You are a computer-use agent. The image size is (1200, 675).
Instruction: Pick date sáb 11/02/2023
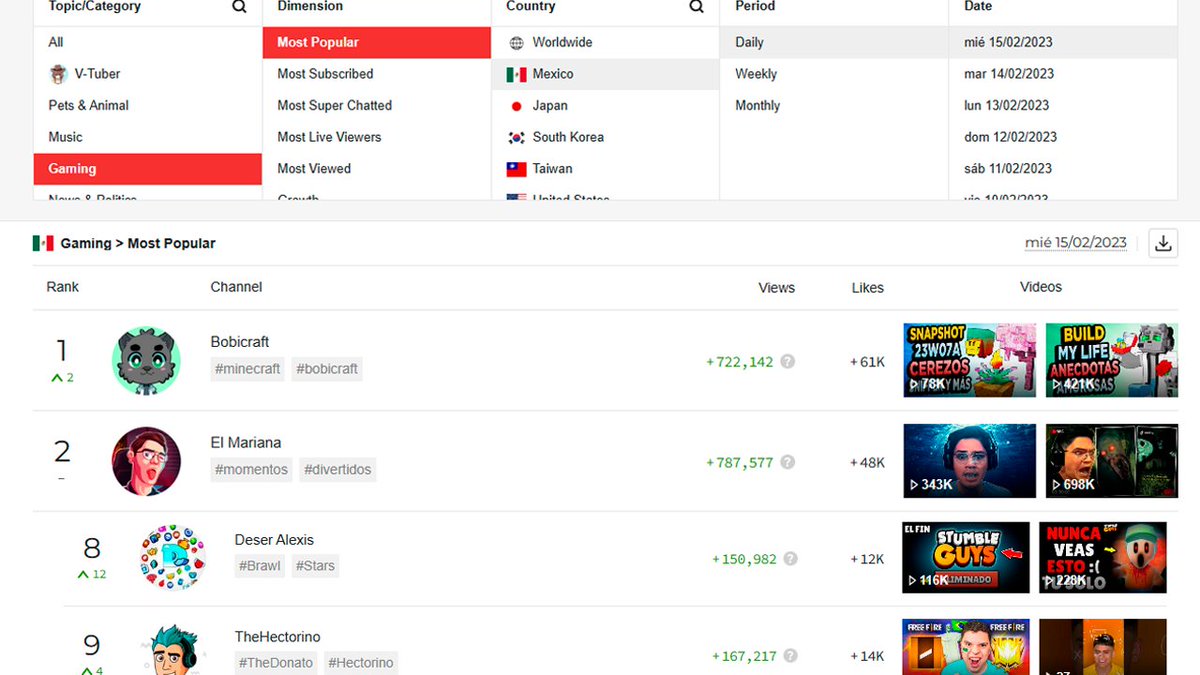click(1063, 169)
